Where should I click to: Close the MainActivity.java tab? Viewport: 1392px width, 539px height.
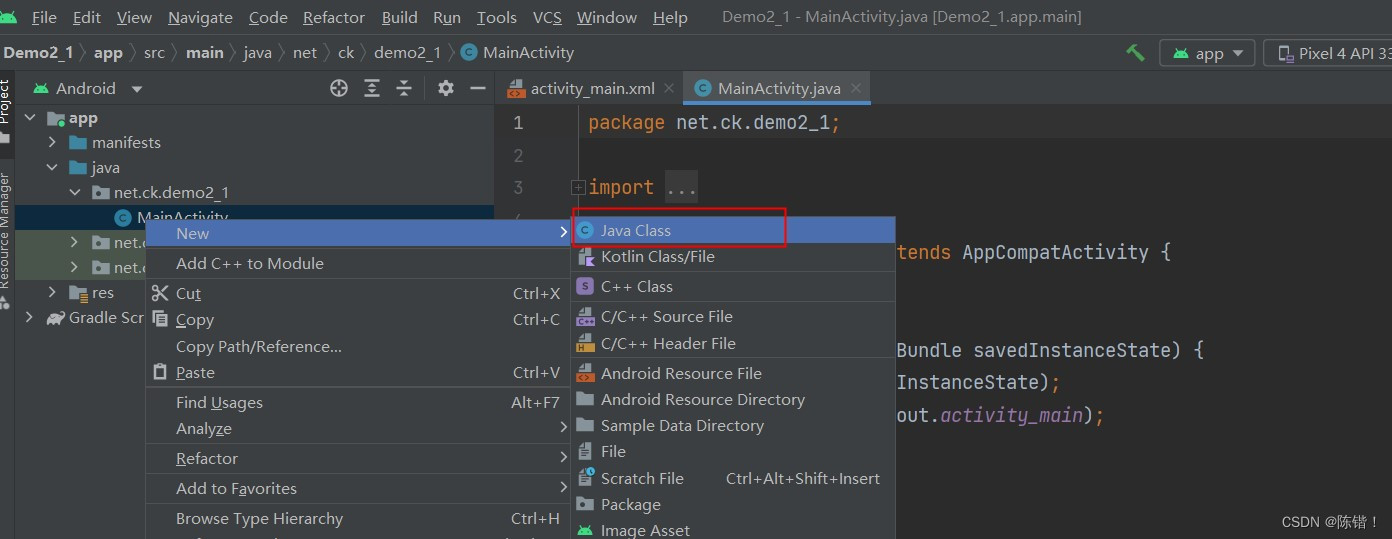click(856, 88)
